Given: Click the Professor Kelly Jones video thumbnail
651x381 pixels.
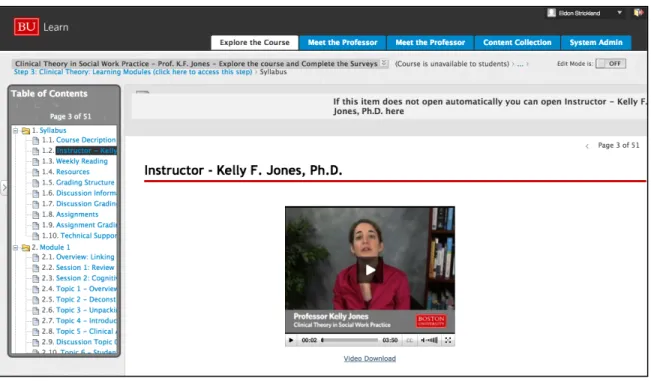Looking at the screenshot, I should pos(370,270).
